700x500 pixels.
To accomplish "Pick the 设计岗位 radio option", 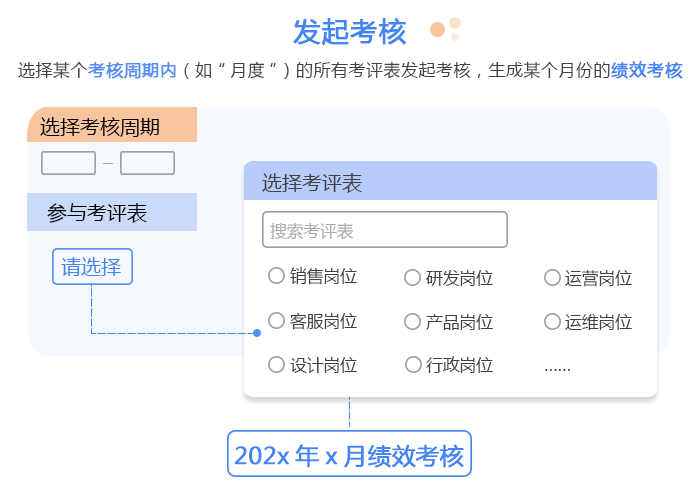I will tap(277, 365).
